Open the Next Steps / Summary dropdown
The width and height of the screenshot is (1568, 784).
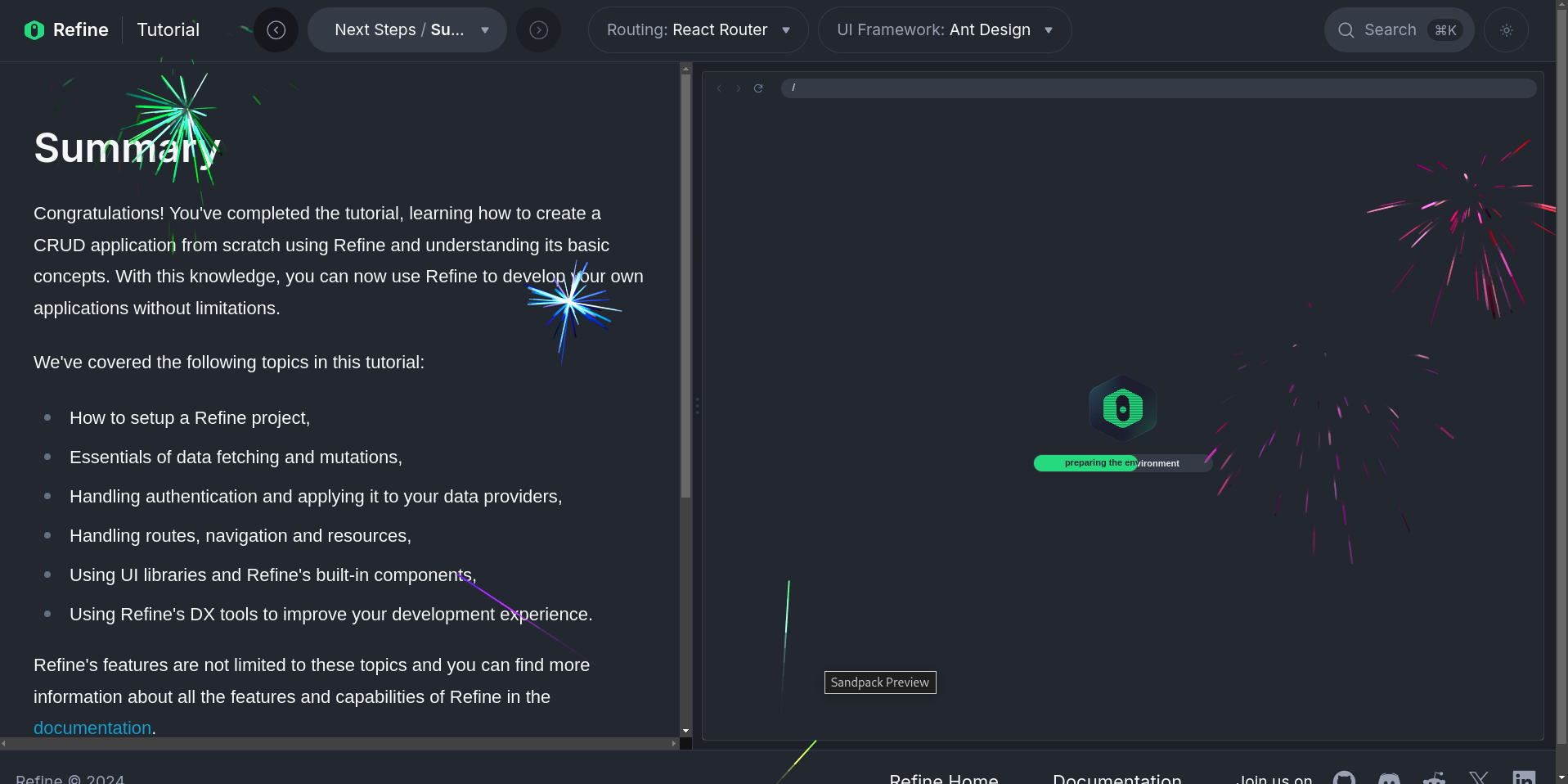(407, 30)
